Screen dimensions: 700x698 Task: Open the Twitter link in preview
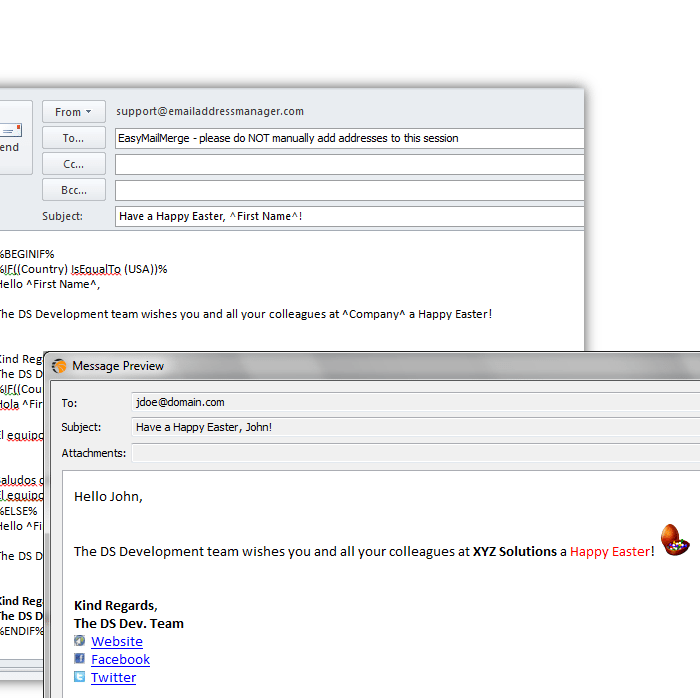(113, 677)
